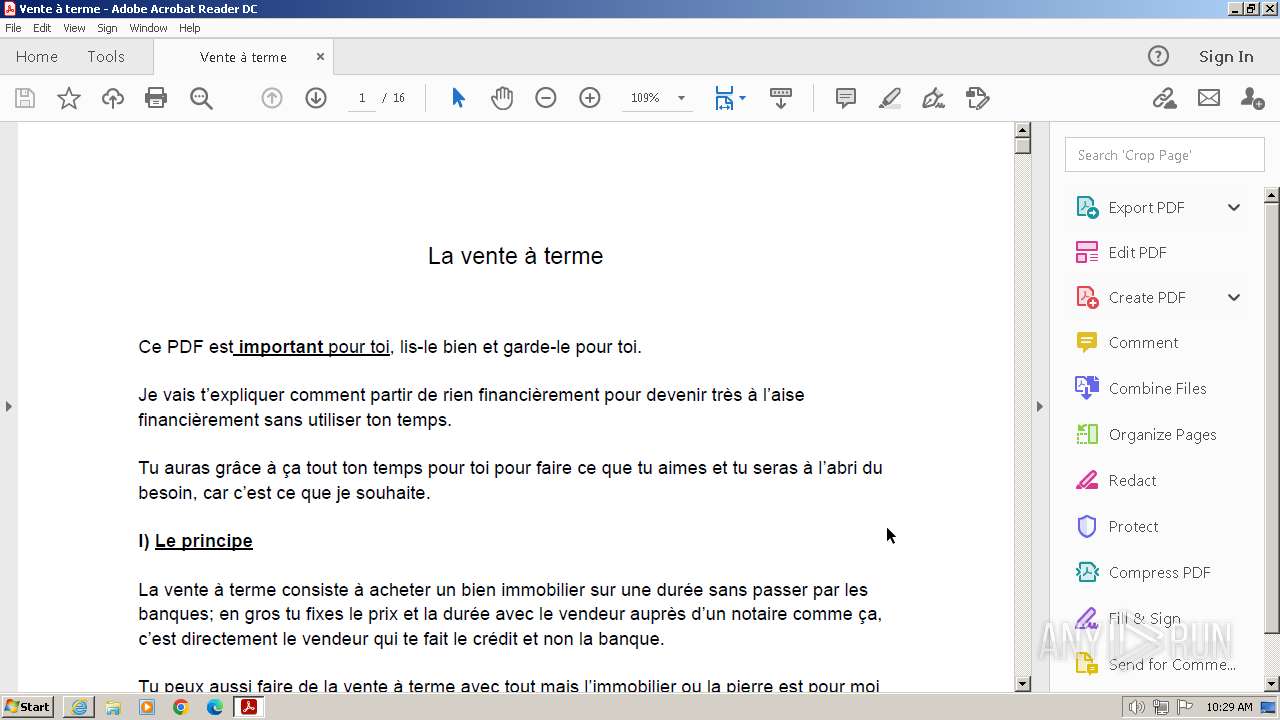Open the Comment tool in the side panel

pyautogui.click(x=1143, y=342)
